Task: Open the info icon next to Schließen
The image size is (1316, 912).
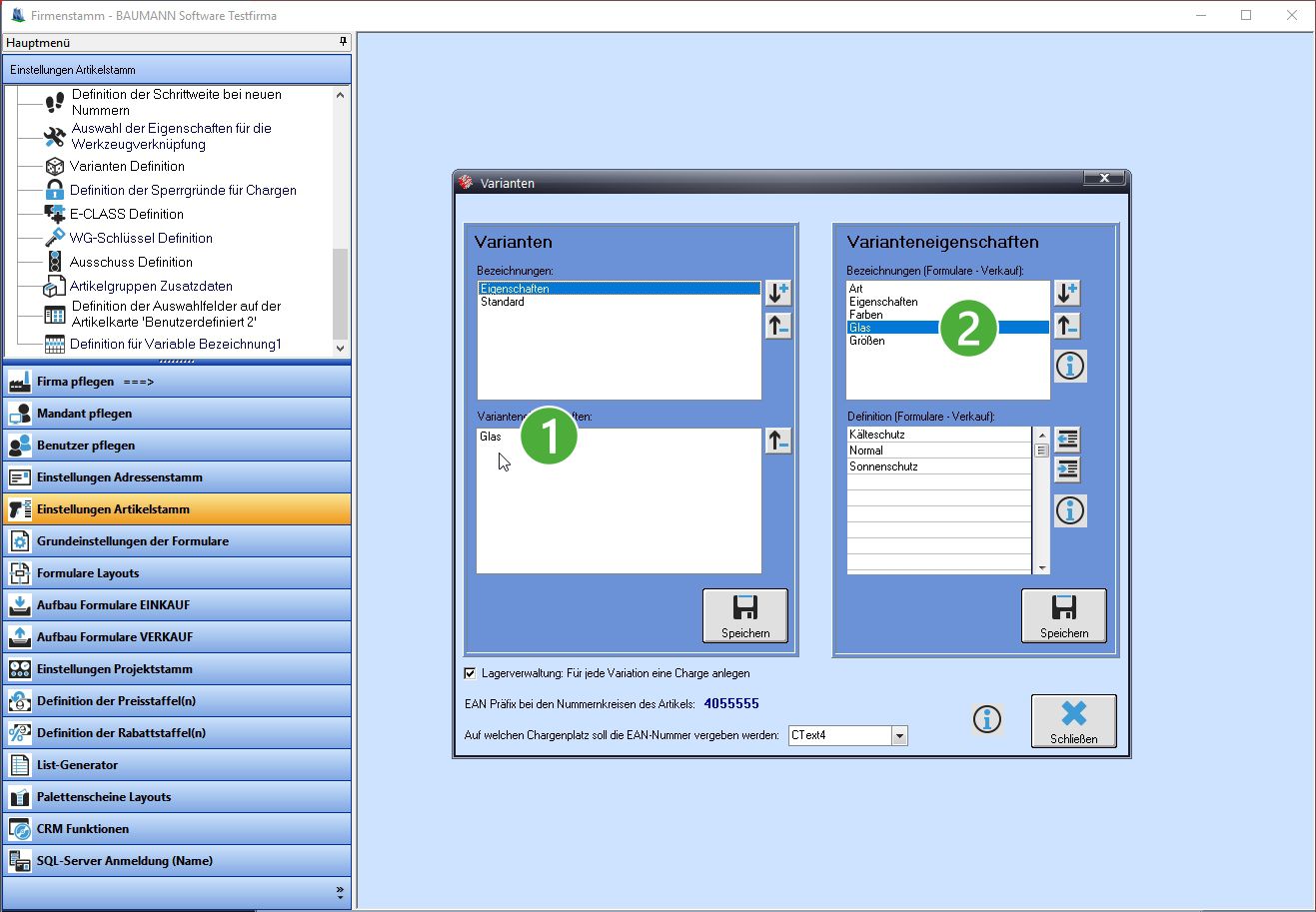Action: pos(987,718)
